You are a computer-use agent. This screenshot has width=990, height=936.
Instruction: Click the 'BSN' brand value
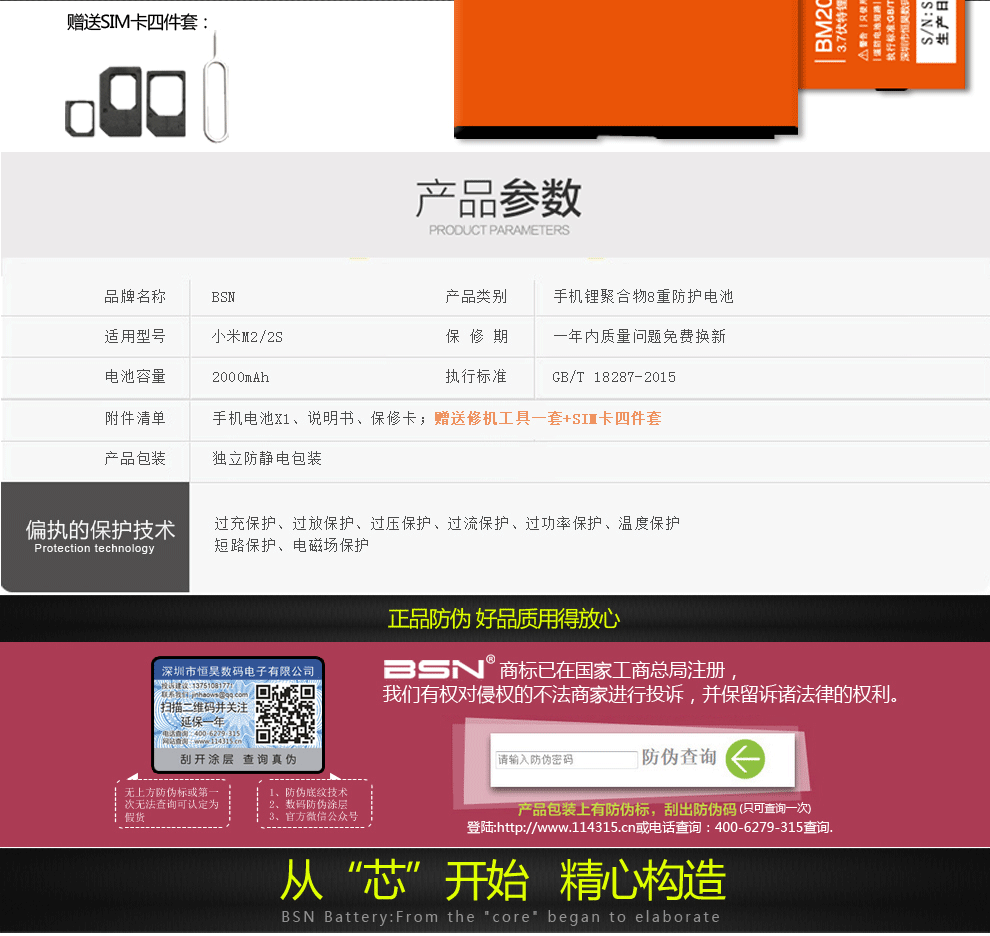(223, 297)
